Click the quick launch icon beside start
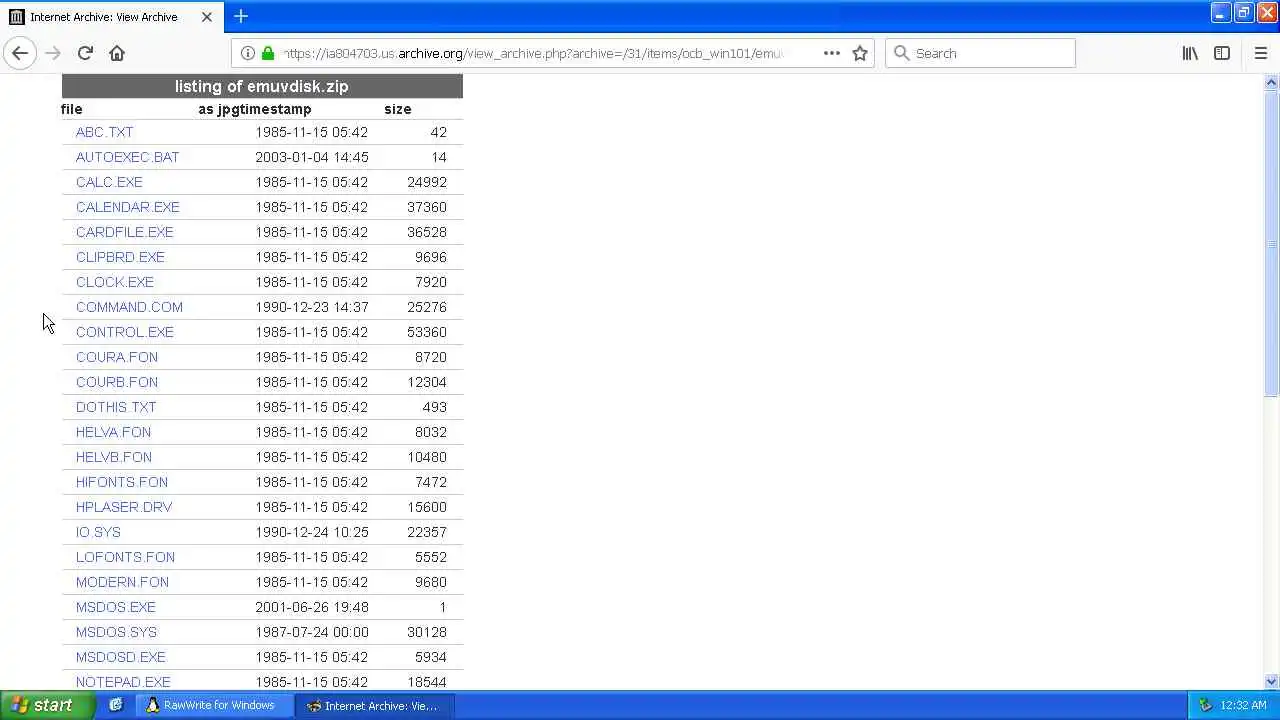Viewport: 1280px width, 720px height. point(116,705)
